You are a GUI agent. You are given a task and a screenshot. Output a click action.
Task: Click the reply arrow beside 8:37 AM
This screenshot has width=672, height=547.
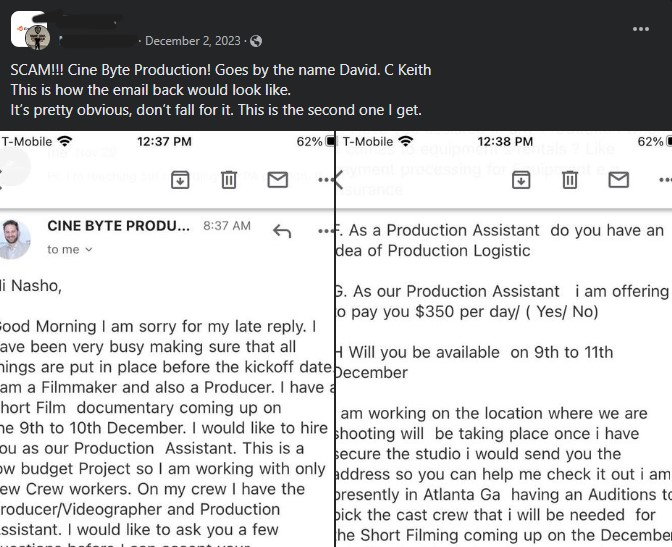pos(282,232)
